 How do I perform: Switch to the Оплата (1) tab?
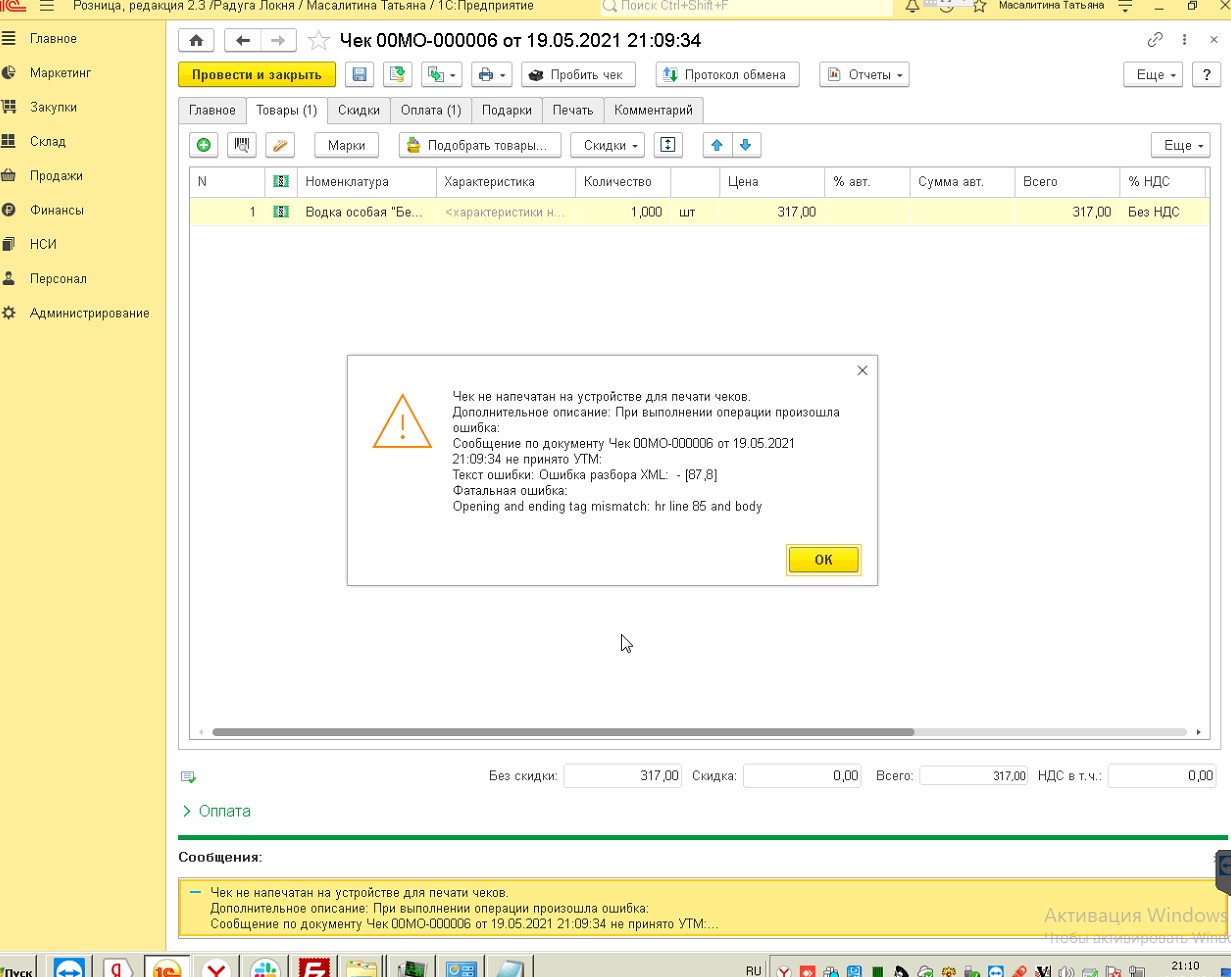[430, 110]
